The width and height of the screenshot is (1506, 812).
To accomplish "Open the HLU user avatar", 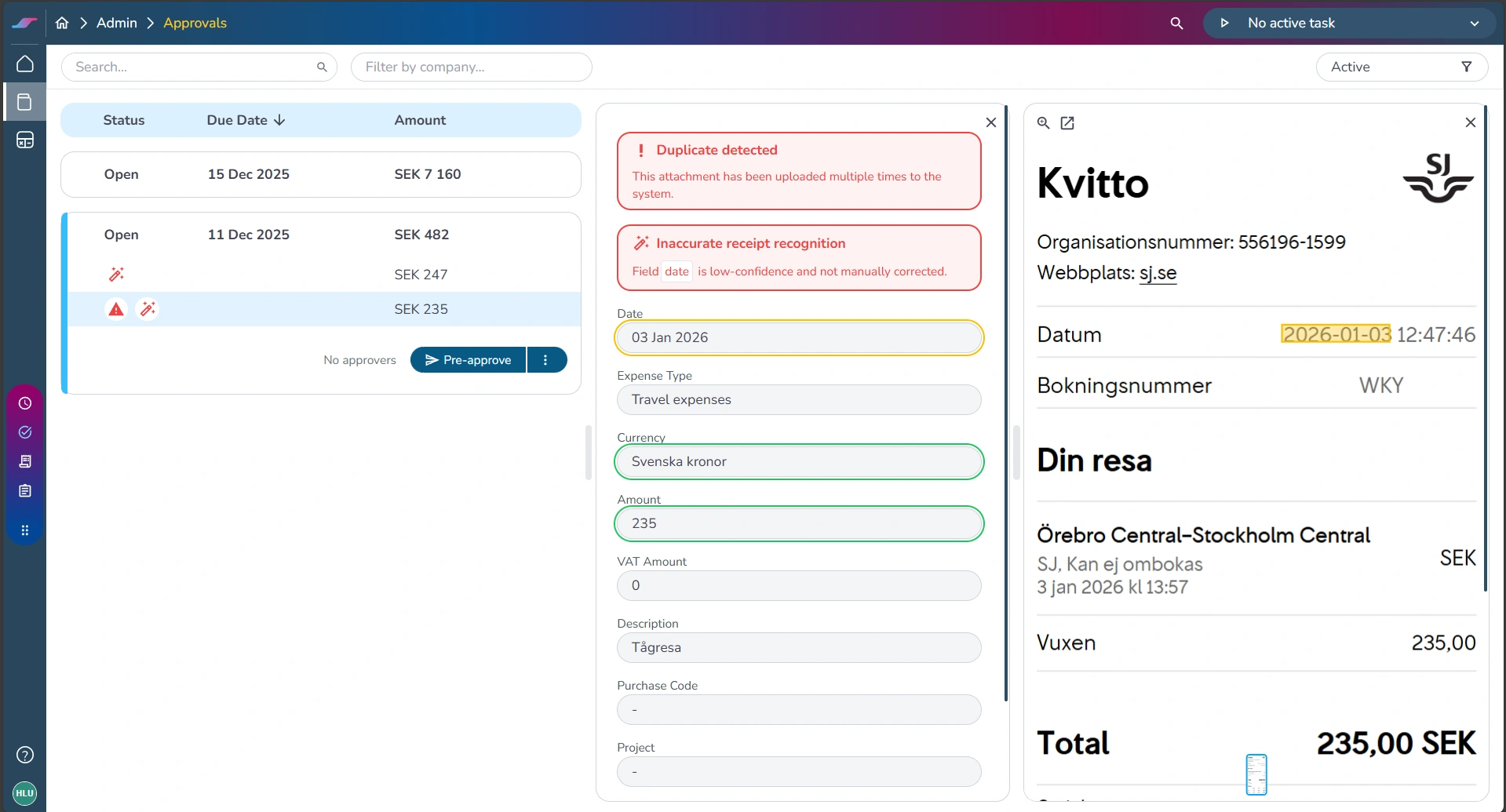I will [x=25, y=793].
